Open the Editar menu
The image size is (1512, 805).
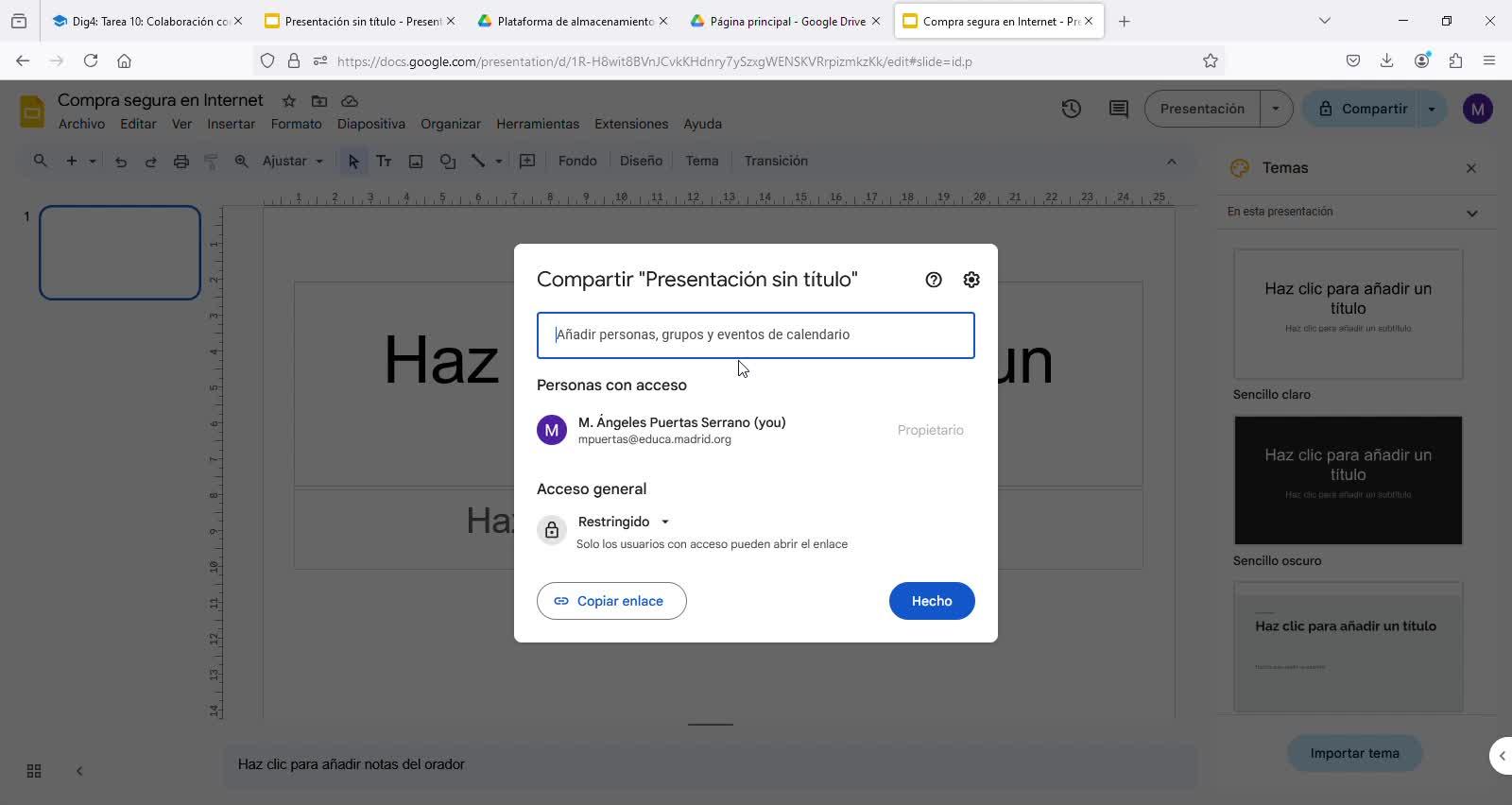[x=138, y=124]
